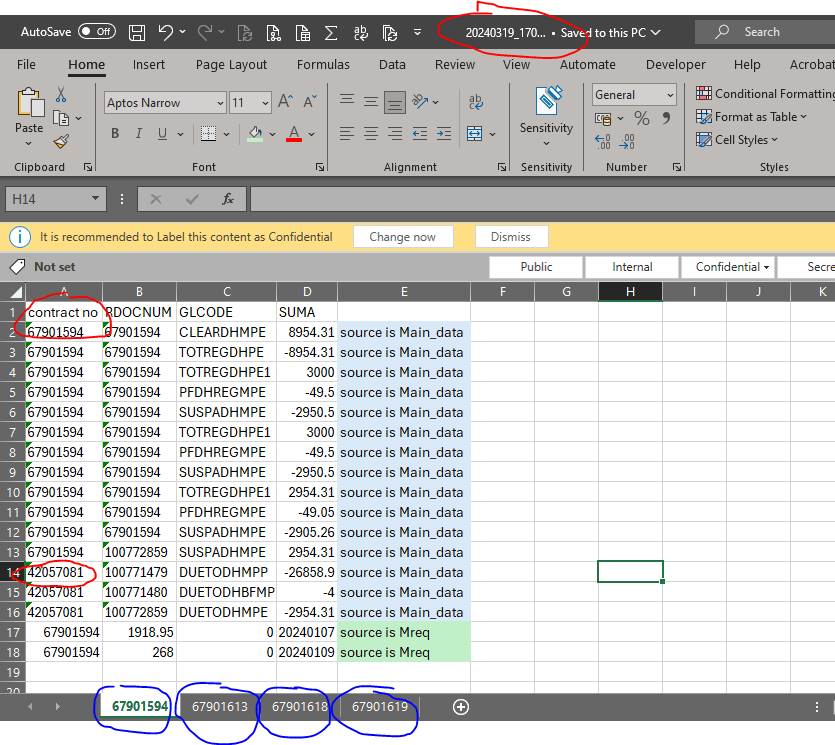Click the Format Painter brush icon

click(x=61, y=142)
